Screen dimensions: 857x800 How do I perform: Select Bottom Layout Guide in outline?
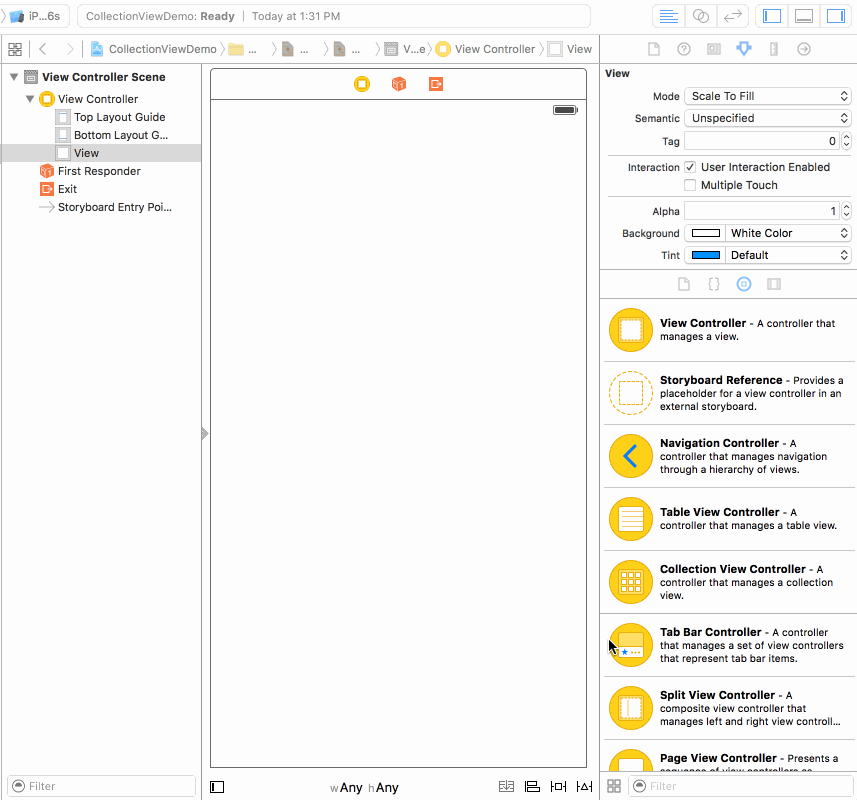(x=101, y=135)
